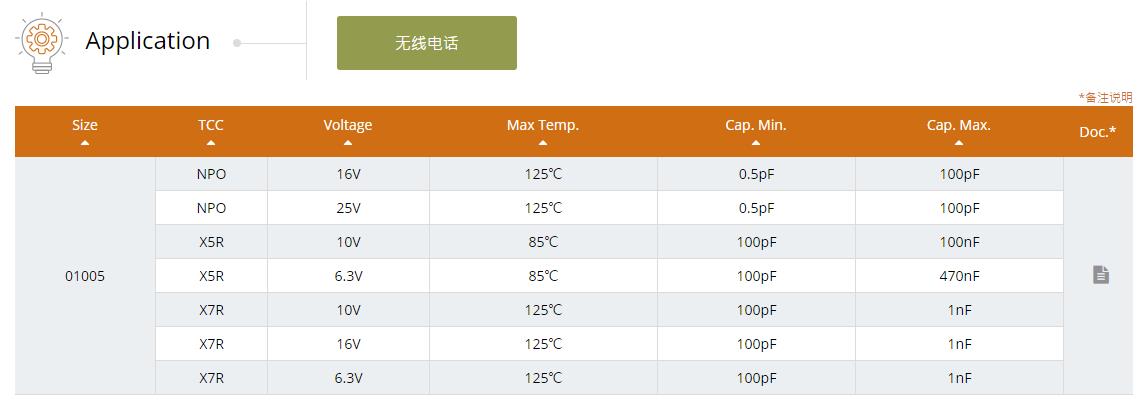Open the 备注说明 note link
Screen dimensions: 1143x400
[1105, 97]
